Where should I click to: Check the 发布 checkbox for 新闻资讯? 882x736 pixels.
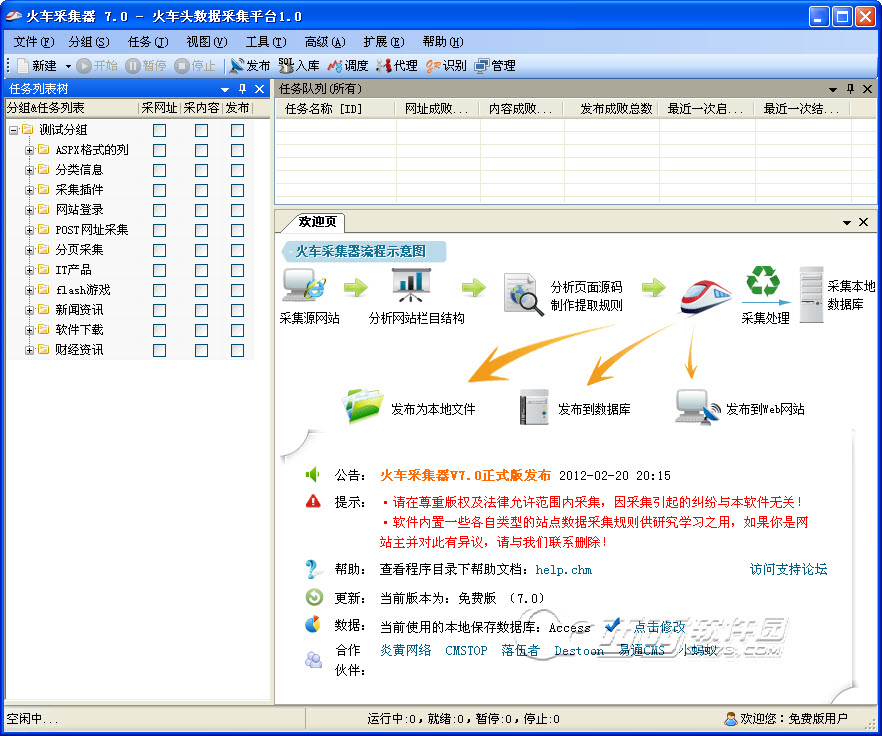pyautogui.click(x=237, y=310)
